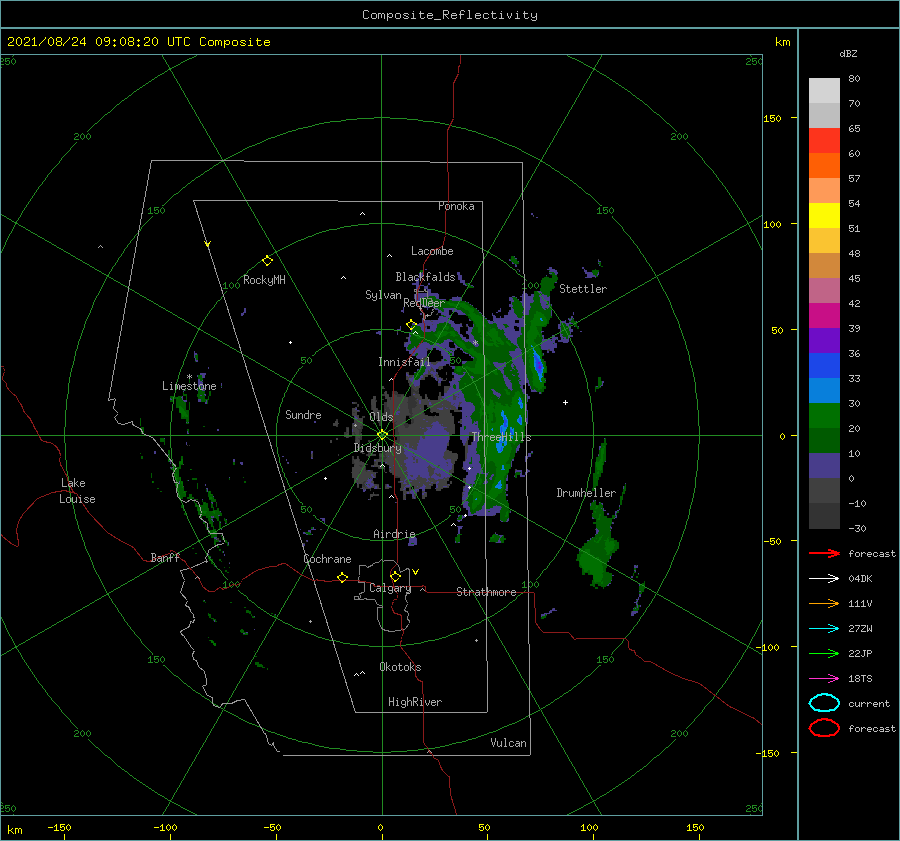900x841 pixels.
Task: Select the magenta 39-42 dBZ swatch
Action: (x=824, y=316)
